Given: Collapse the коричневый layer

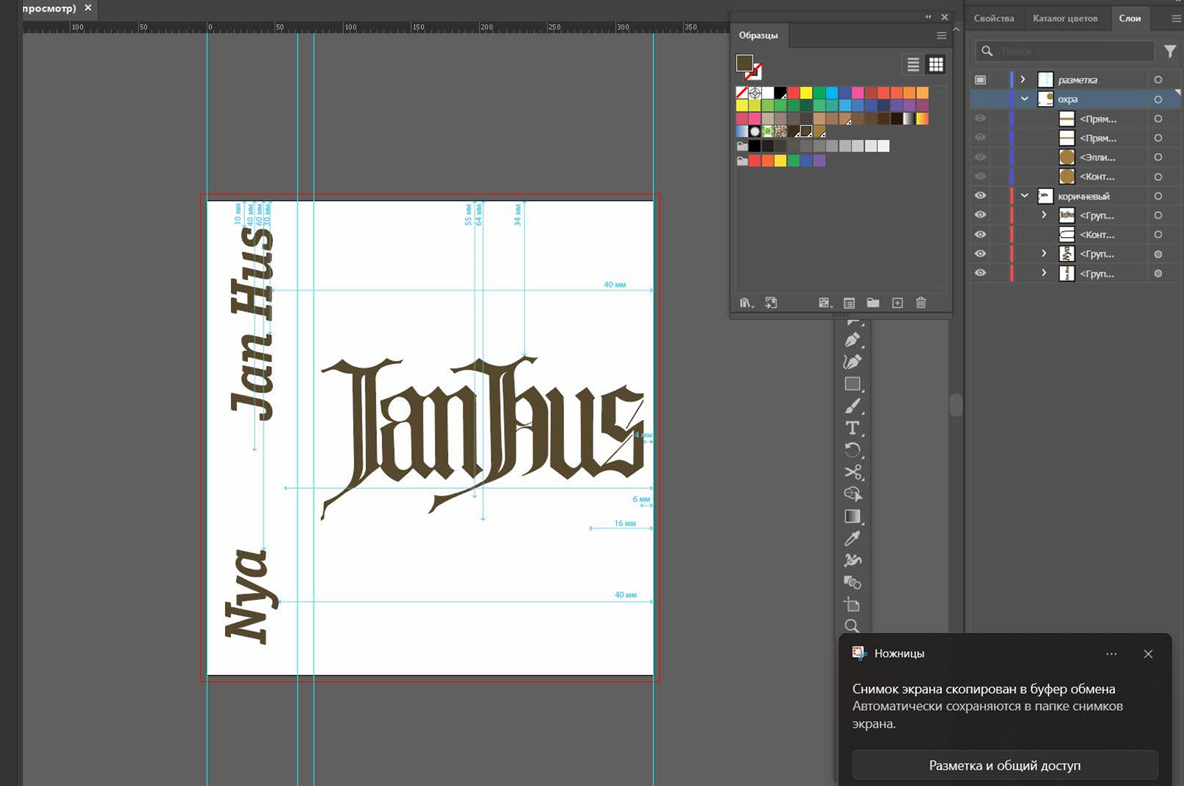Looking at the screenshot, I should [x=1025, y=196].
